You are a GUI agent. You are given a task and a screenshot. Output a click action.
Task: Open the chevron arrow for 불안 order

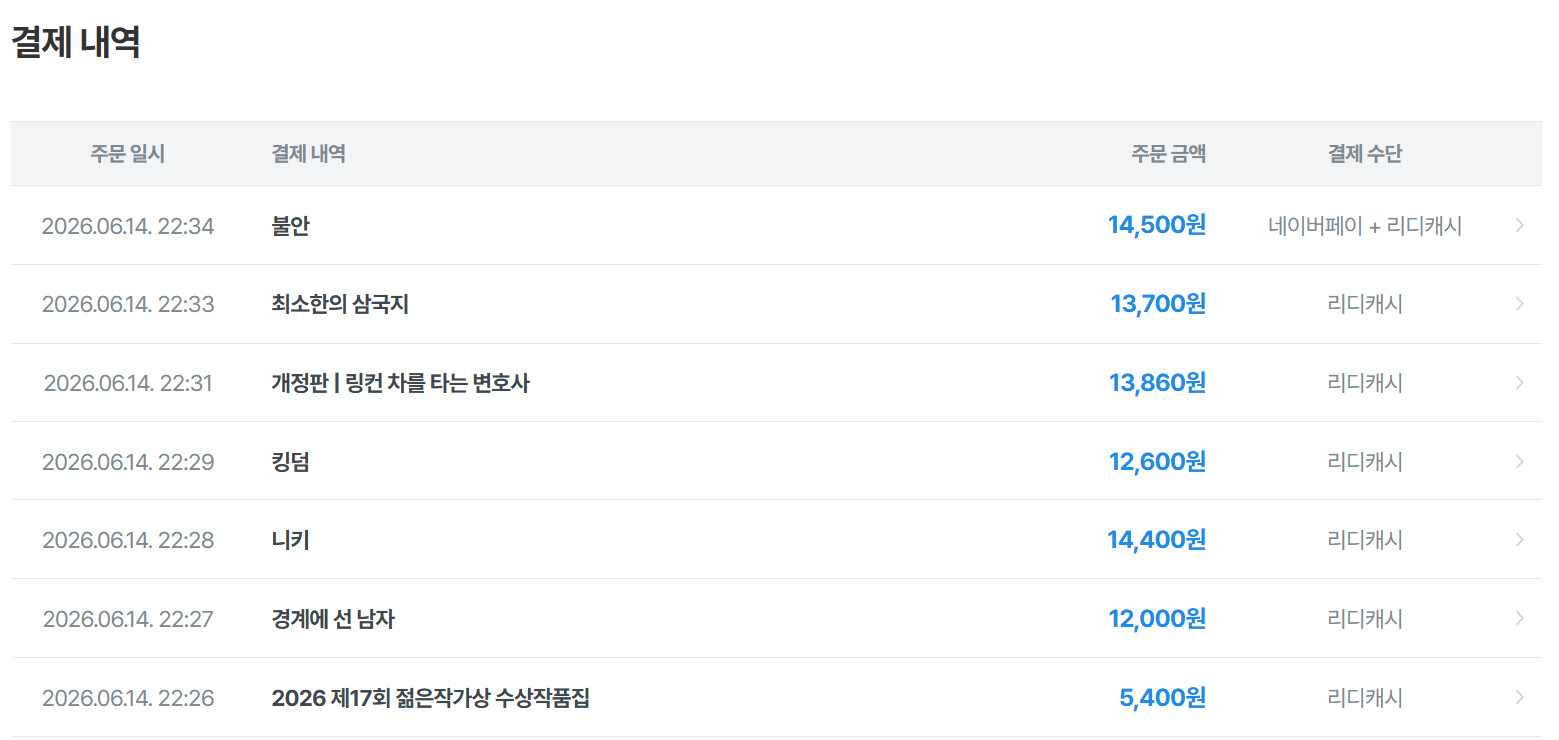[x=1519, y=225]
